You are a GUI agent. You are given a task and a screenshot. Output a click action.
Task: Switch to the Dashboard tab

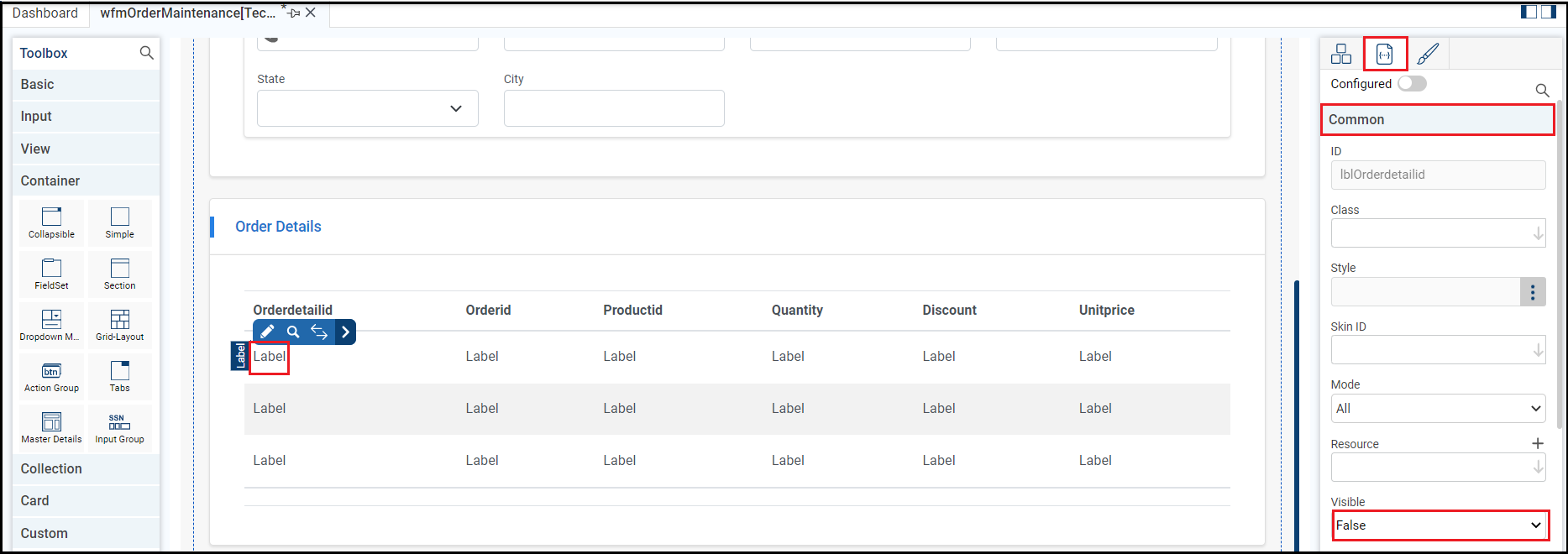click(45, 13)
